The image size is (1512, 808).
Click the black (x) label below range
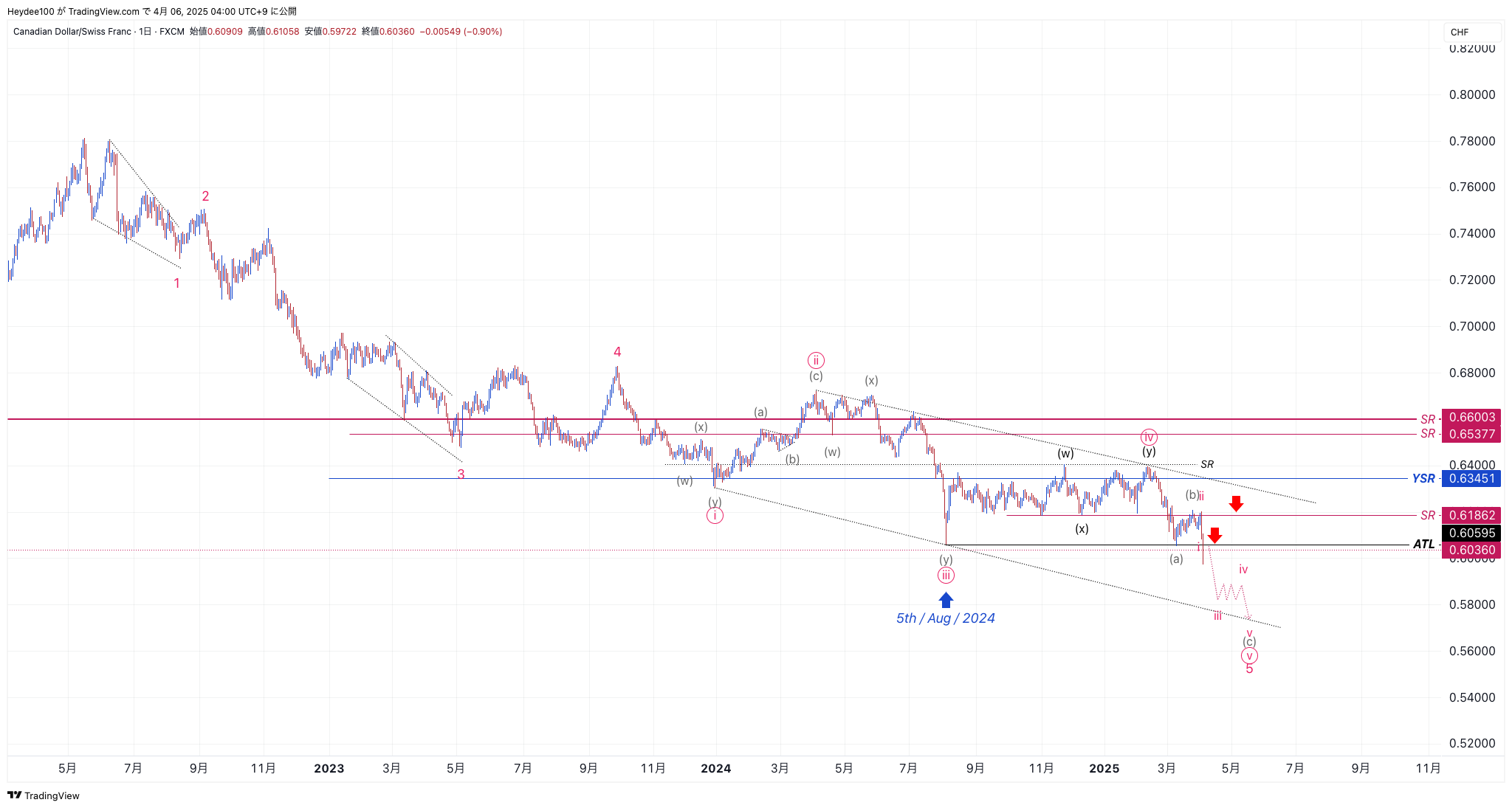(x=1082, y=528)
